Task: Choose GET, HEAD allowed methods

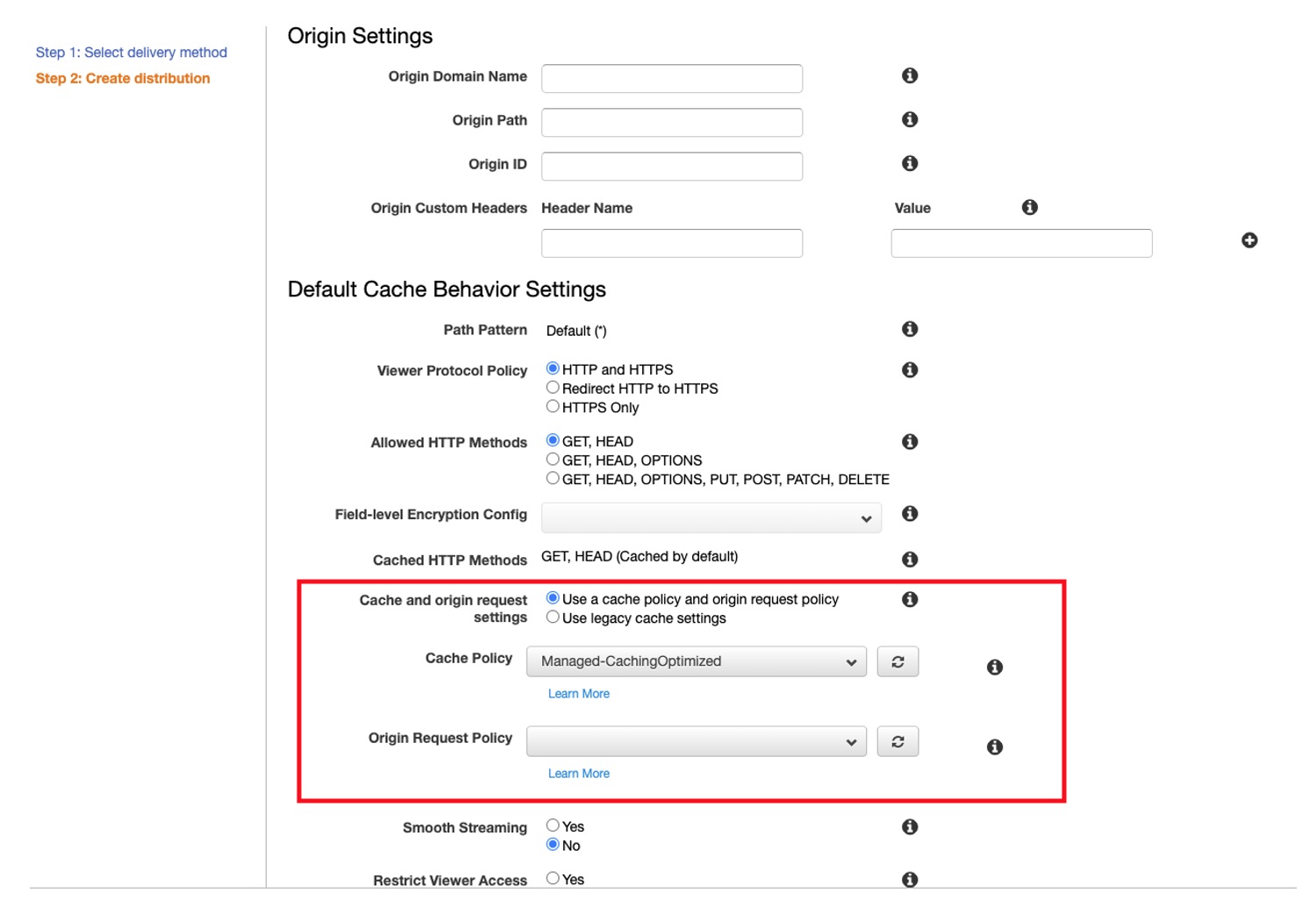Action: [x=553, y=440]
